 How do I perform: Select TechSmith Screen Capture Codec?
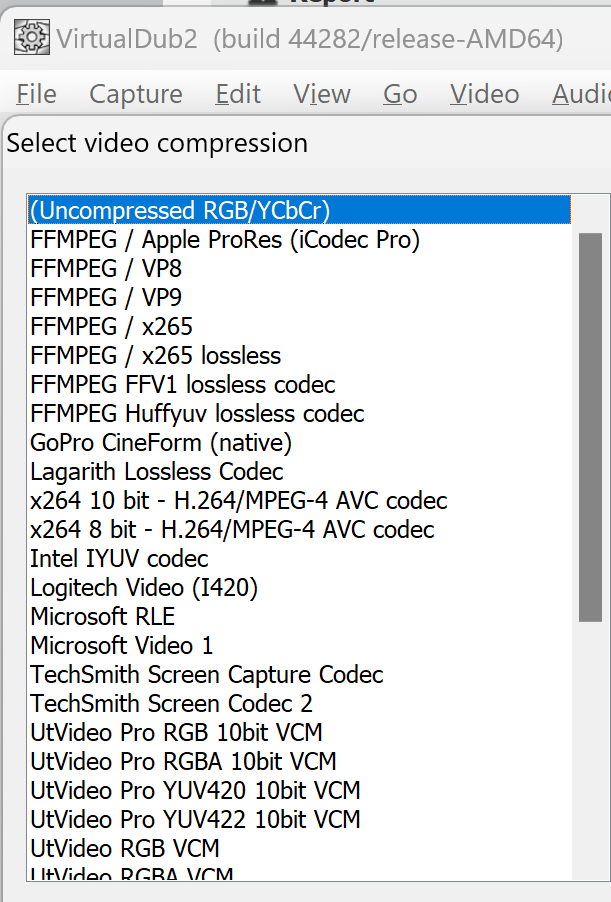coord(207,675)
